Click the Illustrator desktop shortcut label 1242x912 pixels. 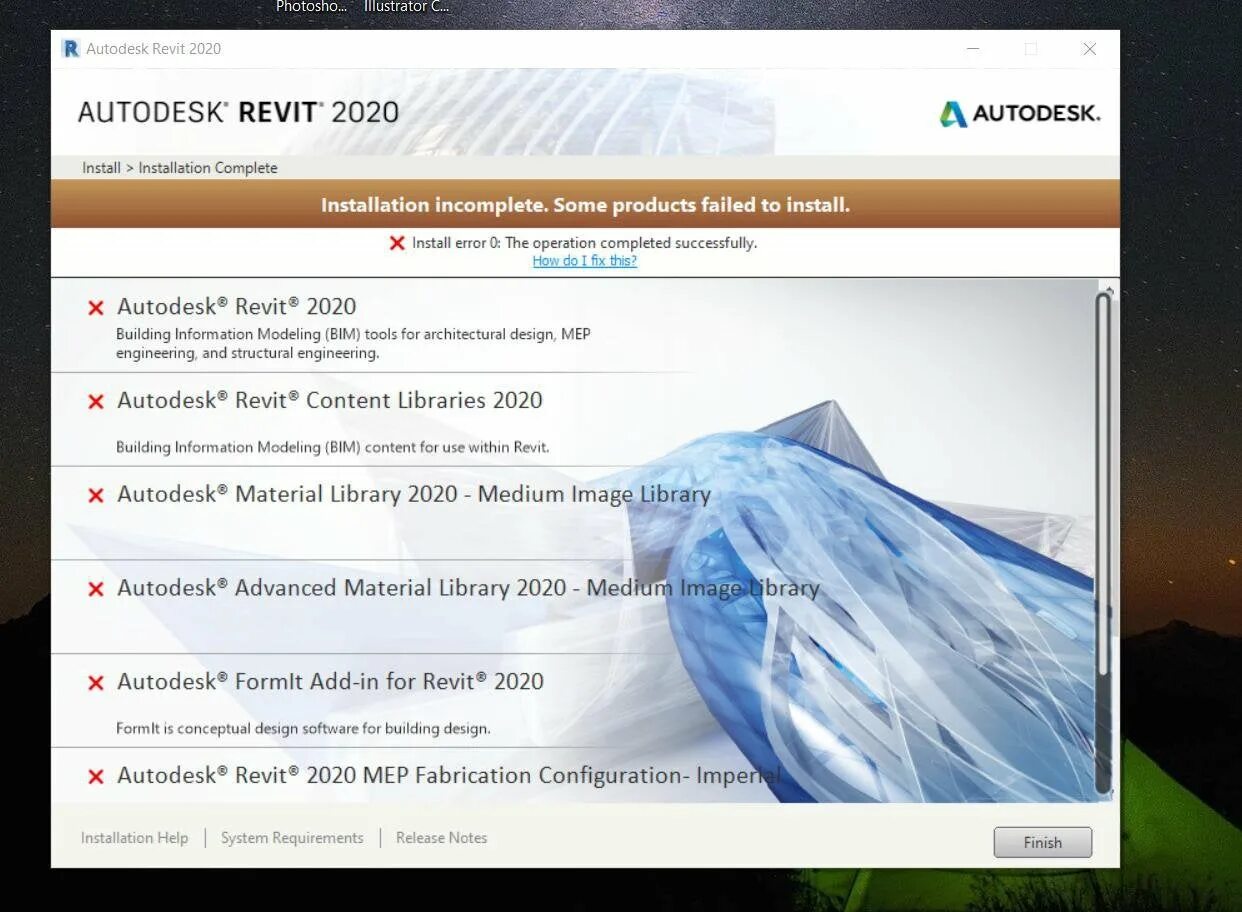tap(406, 7)
